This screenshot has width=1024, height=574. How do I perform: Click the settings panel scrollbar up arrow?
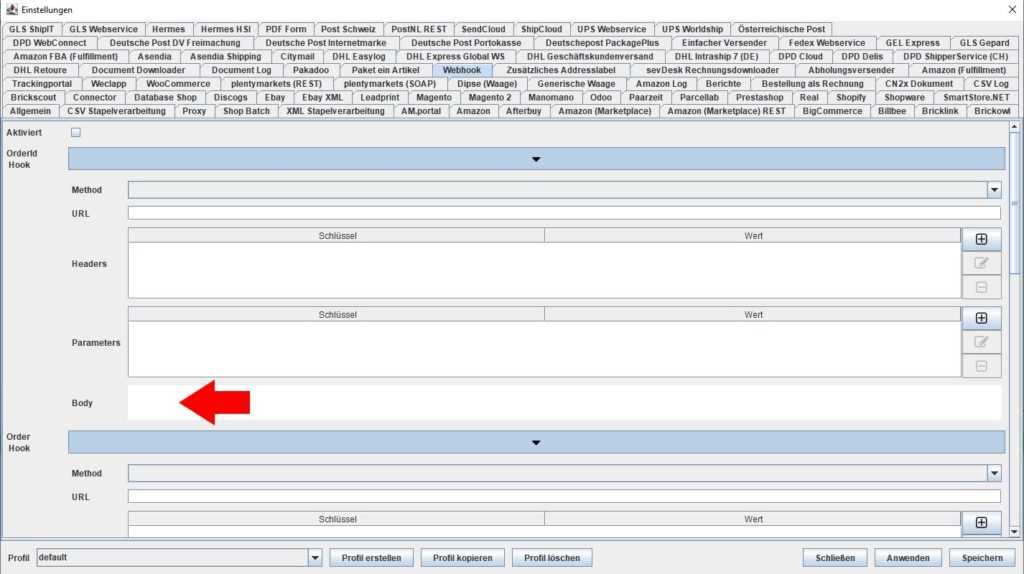click(1014, 126)
